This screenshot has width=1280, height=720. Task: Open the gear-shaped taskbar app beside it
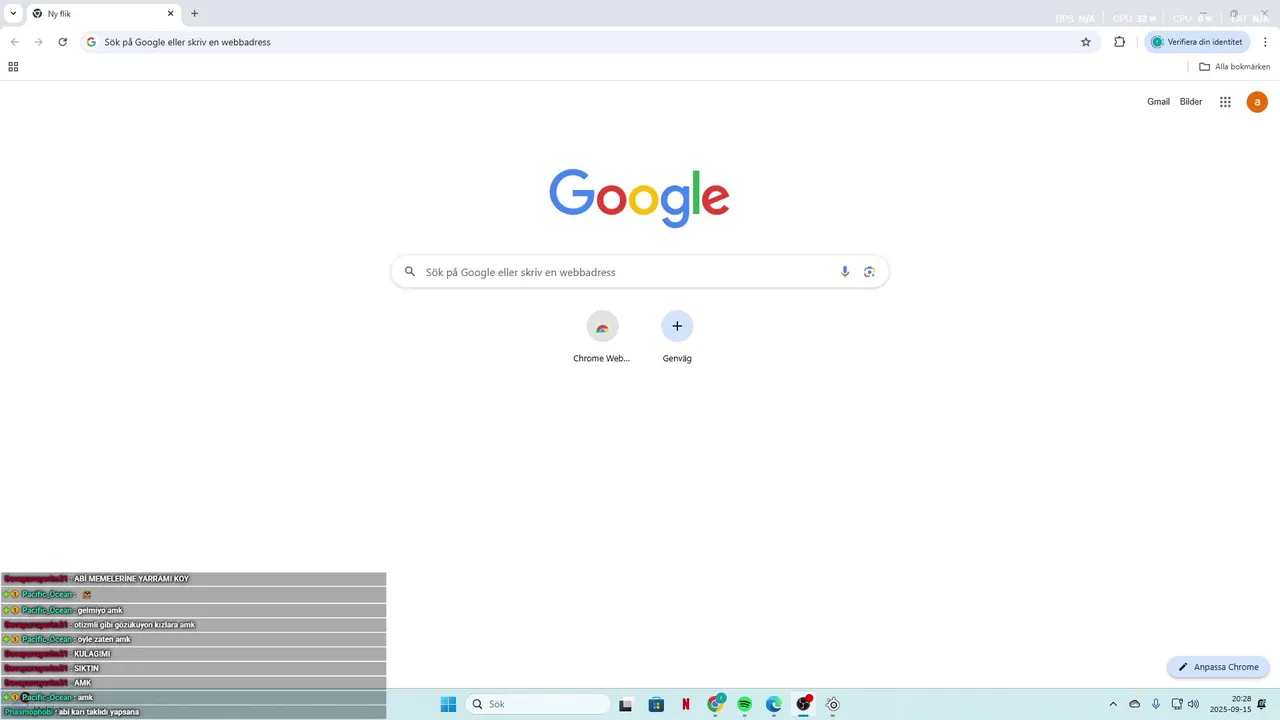point(833,704)
